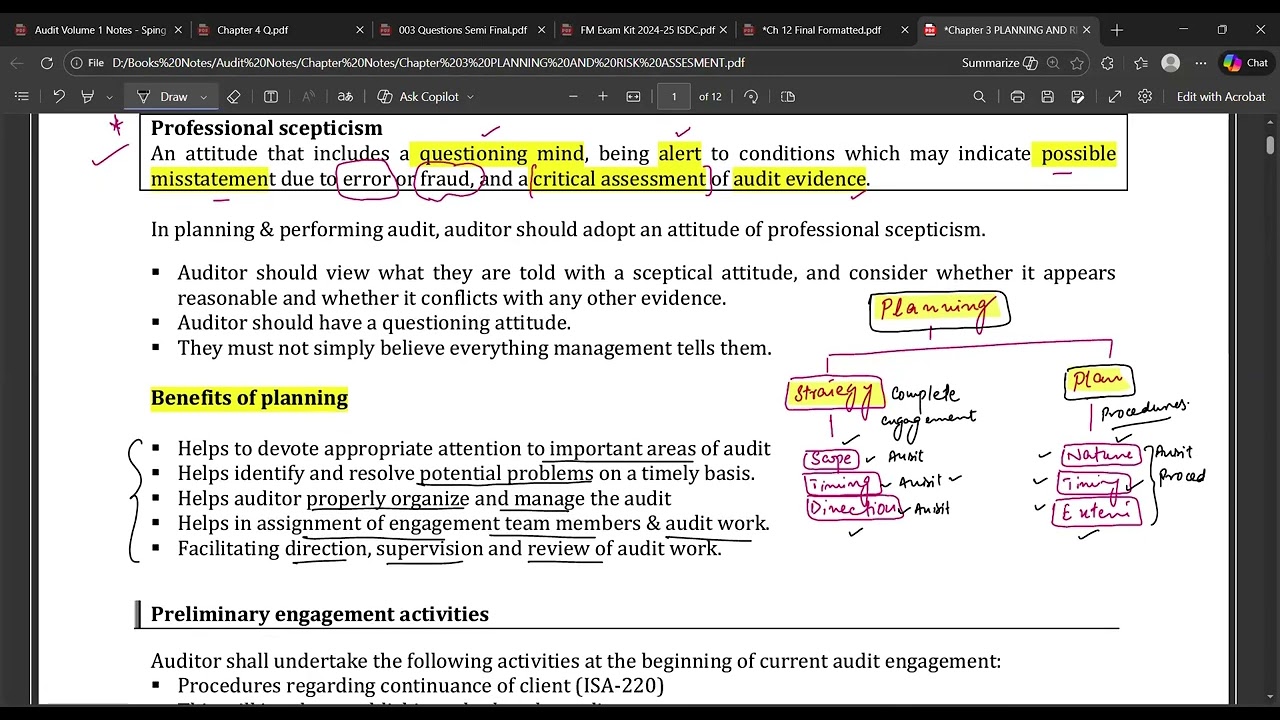
Task: Click the Undo icon in PDF toolbar
Action: 59,96
